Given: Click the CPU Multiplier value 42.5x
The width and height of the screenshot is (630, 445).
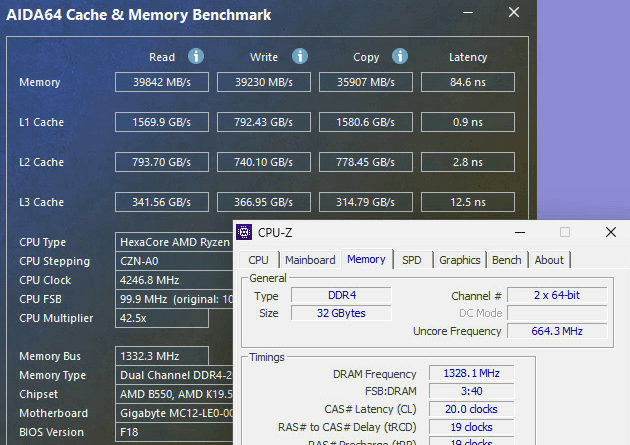Looking at the screenshot, I should (x=162, y=318).
